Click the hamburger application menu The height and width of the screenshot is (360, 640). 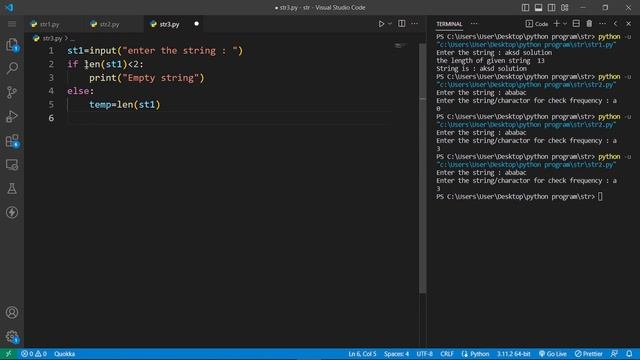[12, 24]
